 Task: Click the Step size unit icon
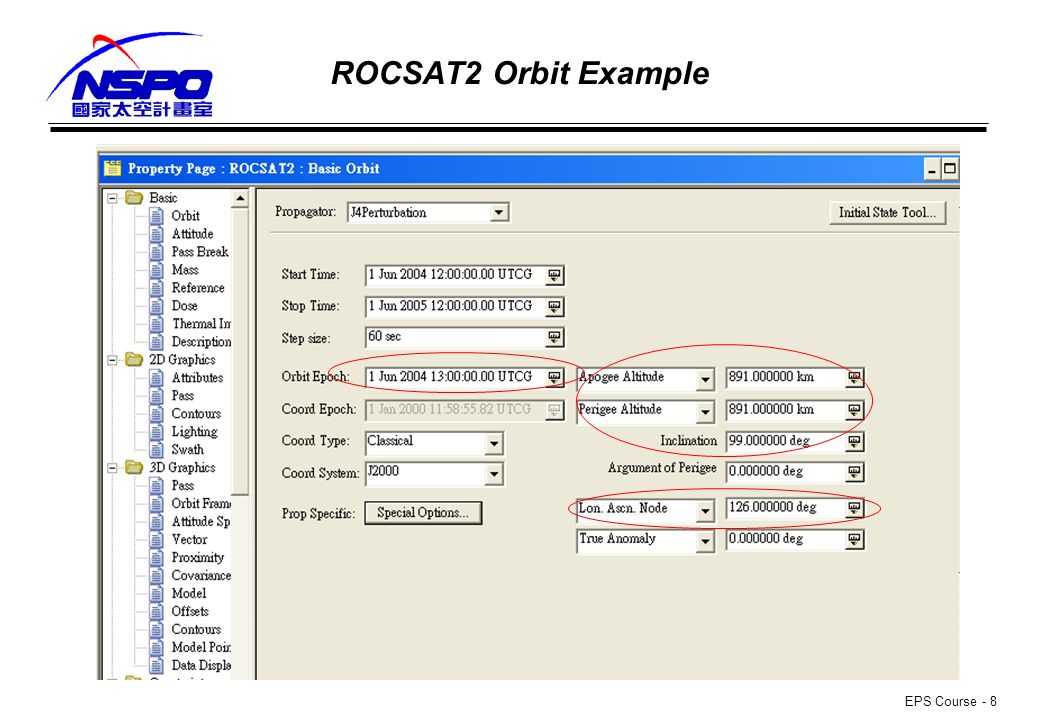[554, 337]
